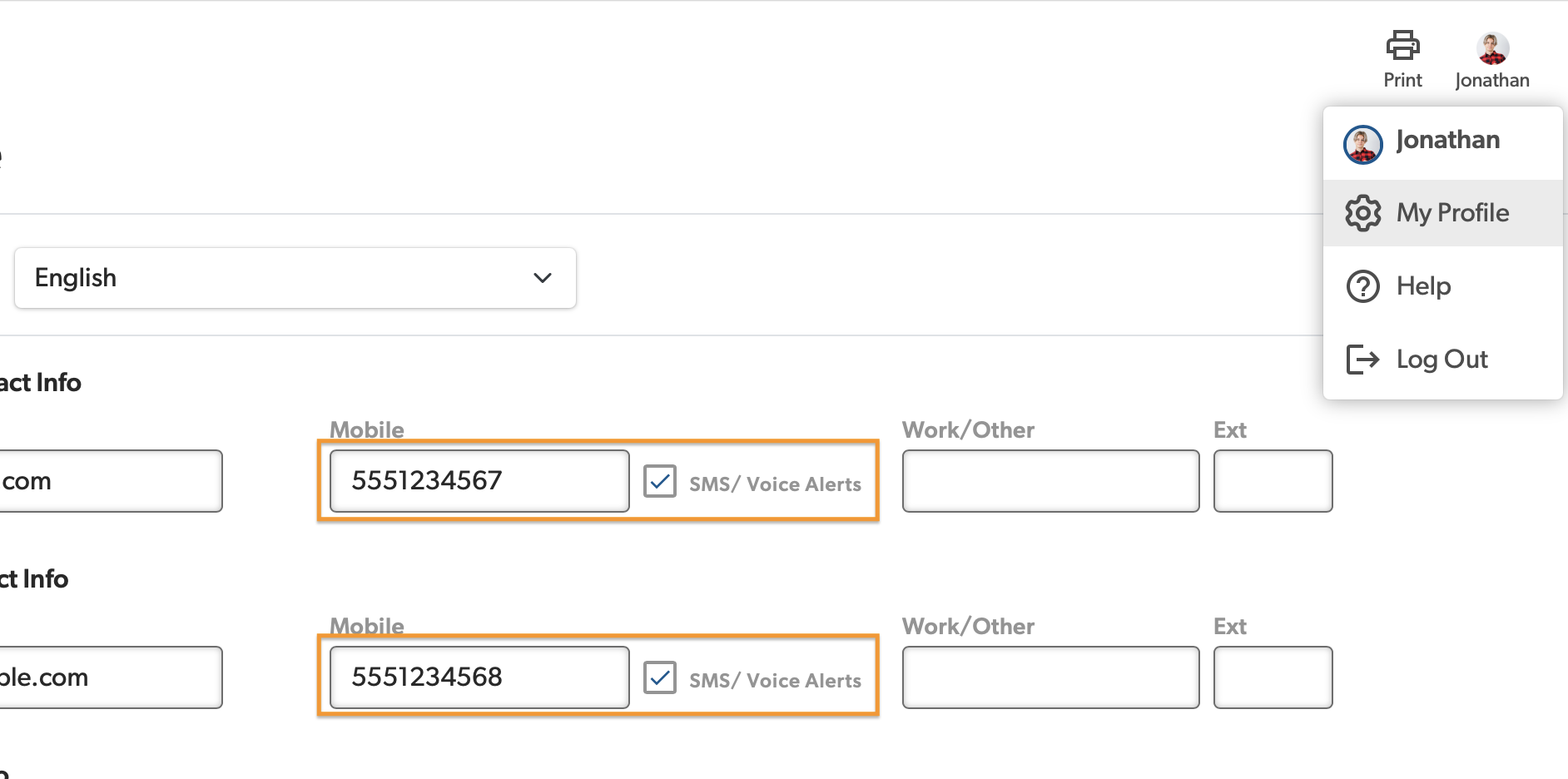The width and height of the screenshot is (1568, 779).
Task: Select My Profile from the user menu
Action: click(x=1452, y=213)
